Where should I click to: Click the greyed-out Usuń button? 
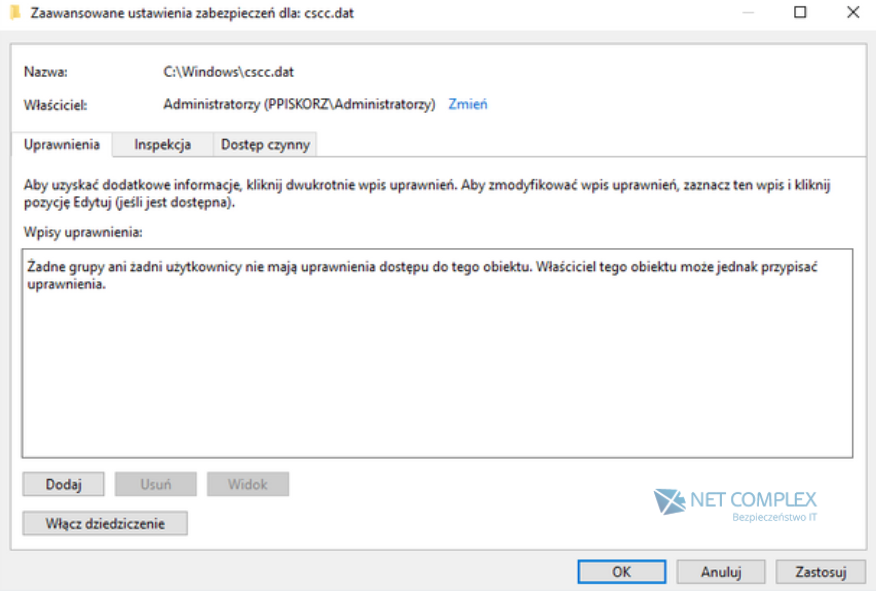tap(156, 484)
